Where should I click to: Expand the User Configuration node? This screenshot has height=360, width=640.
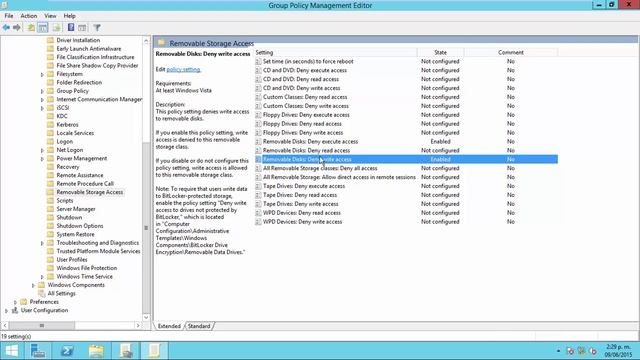pos(6,311)
